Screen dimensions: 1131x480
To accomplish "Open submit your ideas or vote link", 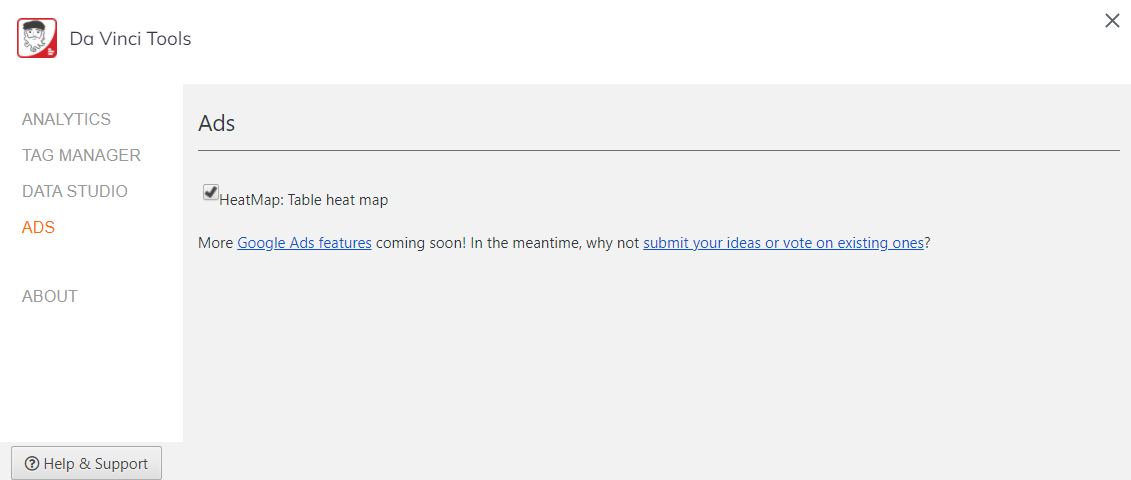I will (x=783, y=243).
